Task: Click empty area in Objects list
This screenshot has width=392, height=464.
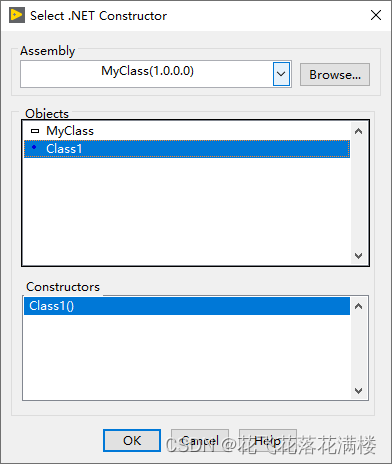Action: click(187, 210)
